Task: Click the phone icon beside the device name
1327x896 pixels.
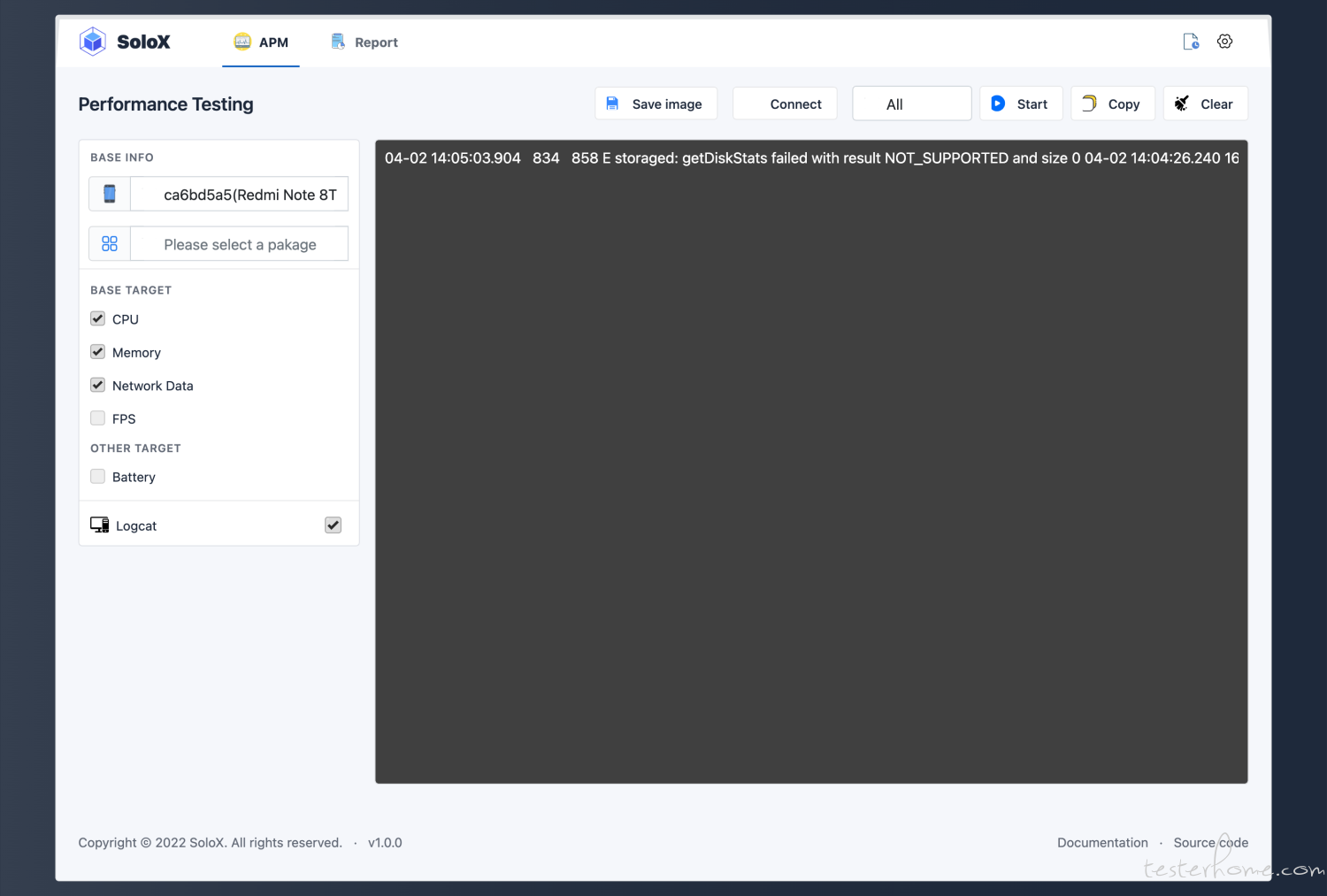Action: (109, 194)
